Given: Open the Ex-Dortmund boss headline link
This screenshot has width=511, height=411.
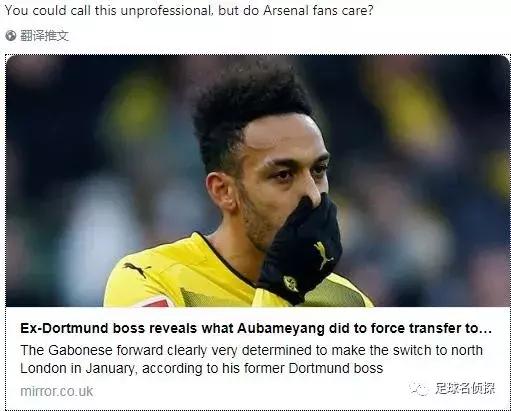Looking at the screenshot, I should click(x=256, y=328).
